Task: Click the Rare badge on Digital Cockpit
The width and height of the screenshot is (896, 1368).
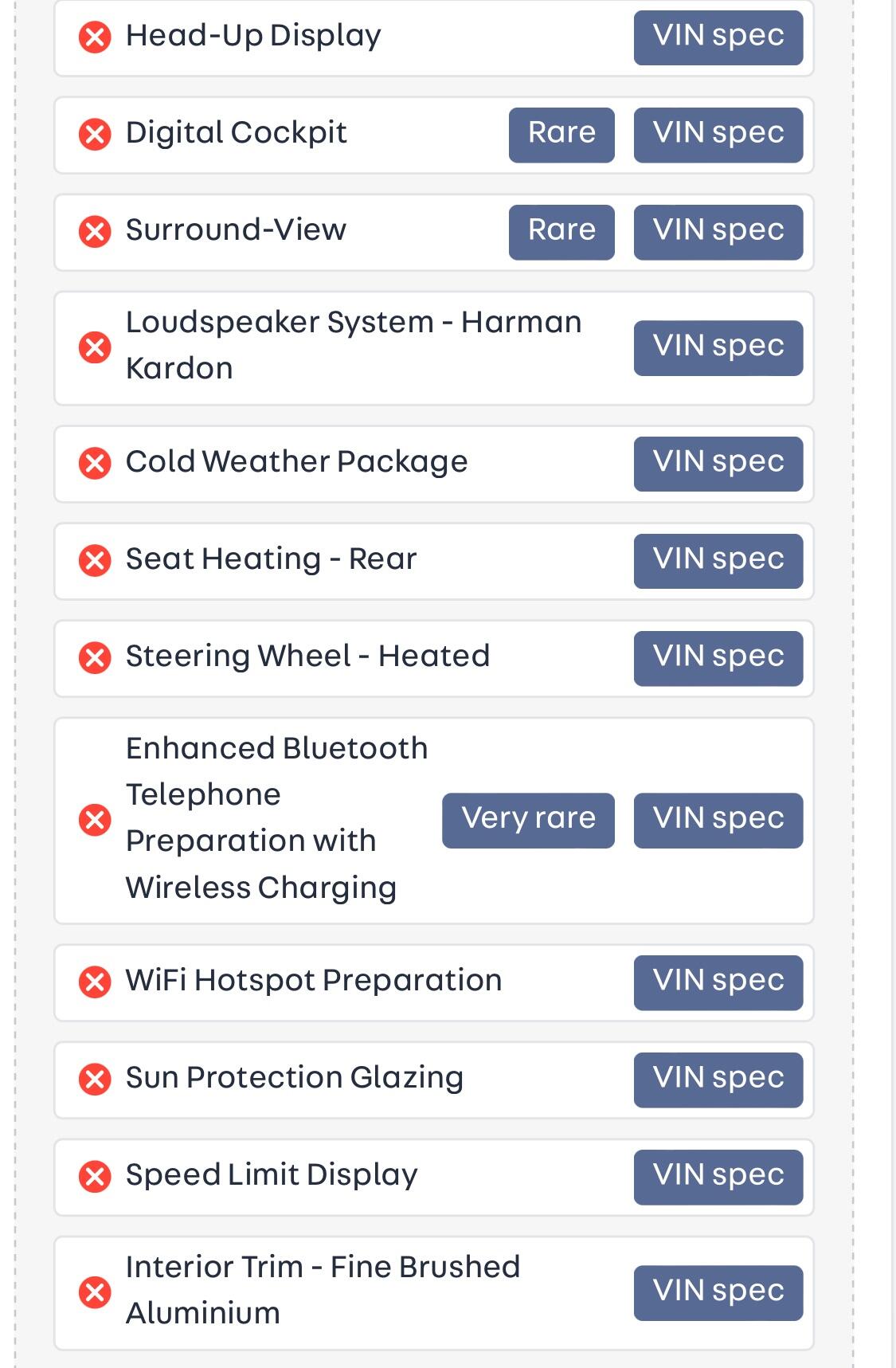Action: coord(561,134)
